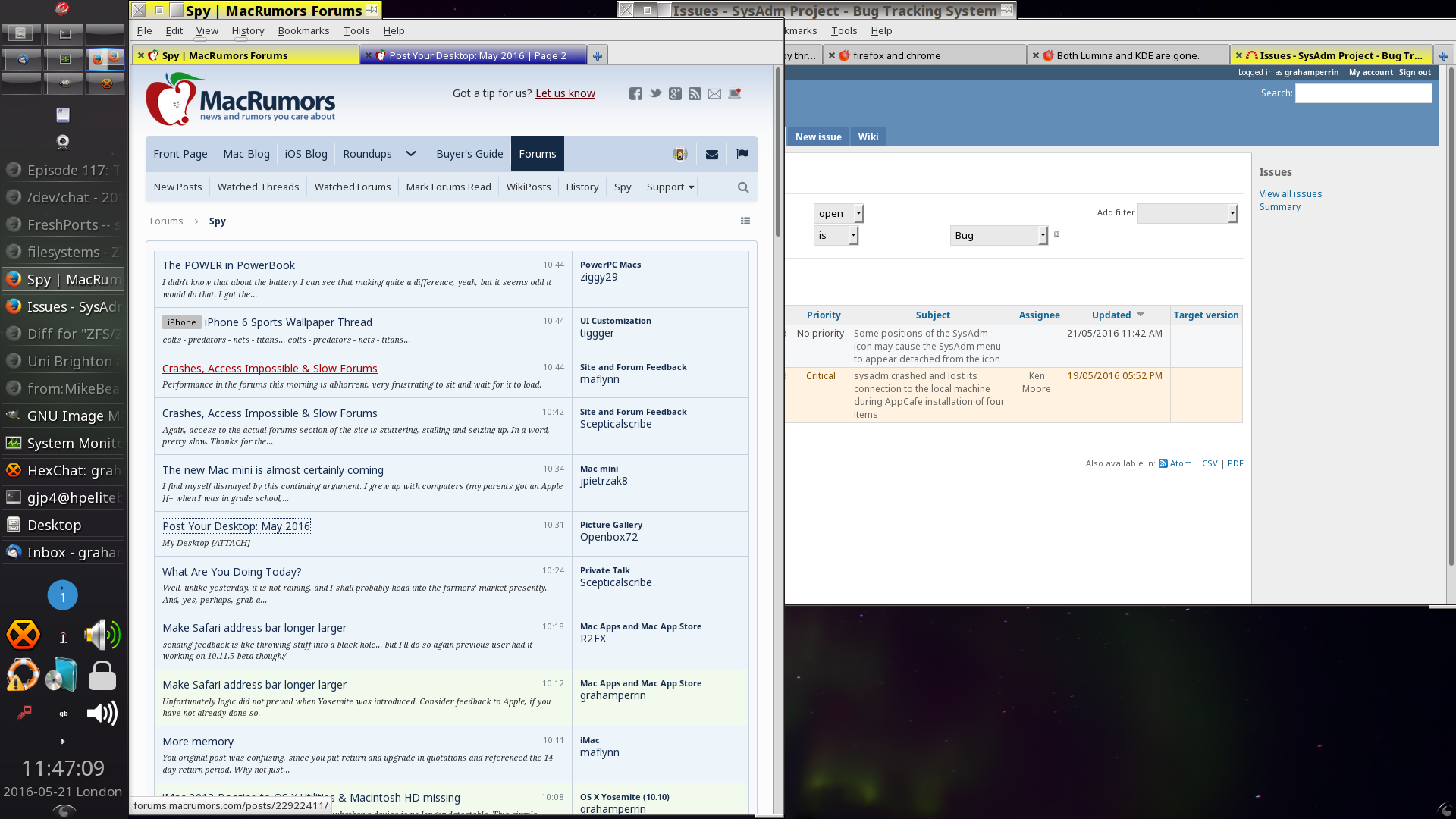
Task: Click the newsletter envelope icon in header
Action: click(714, 93)
